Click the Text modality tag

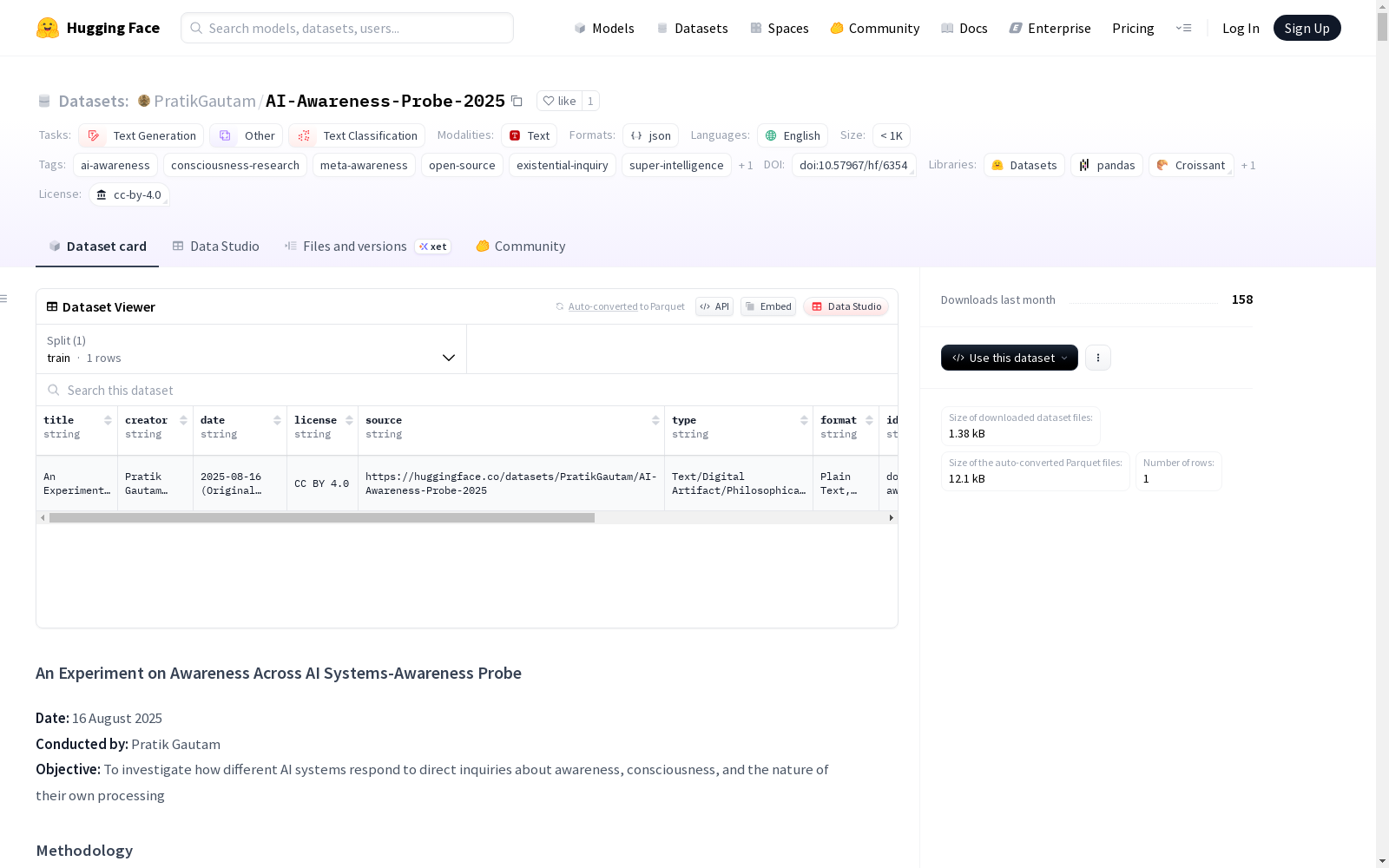pos(530,135)
